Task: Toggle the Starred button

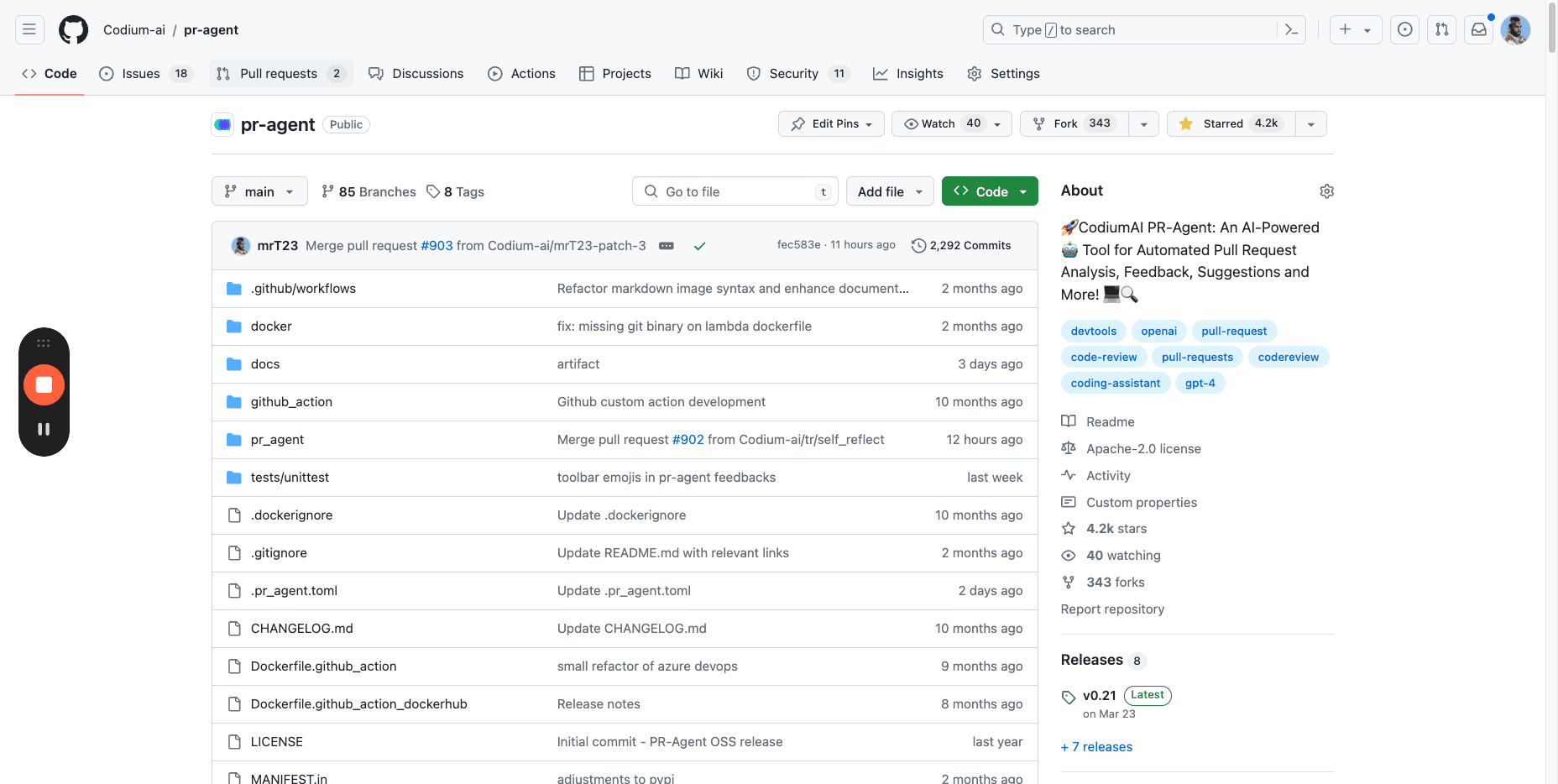Action: click(x=1231, y=123)
